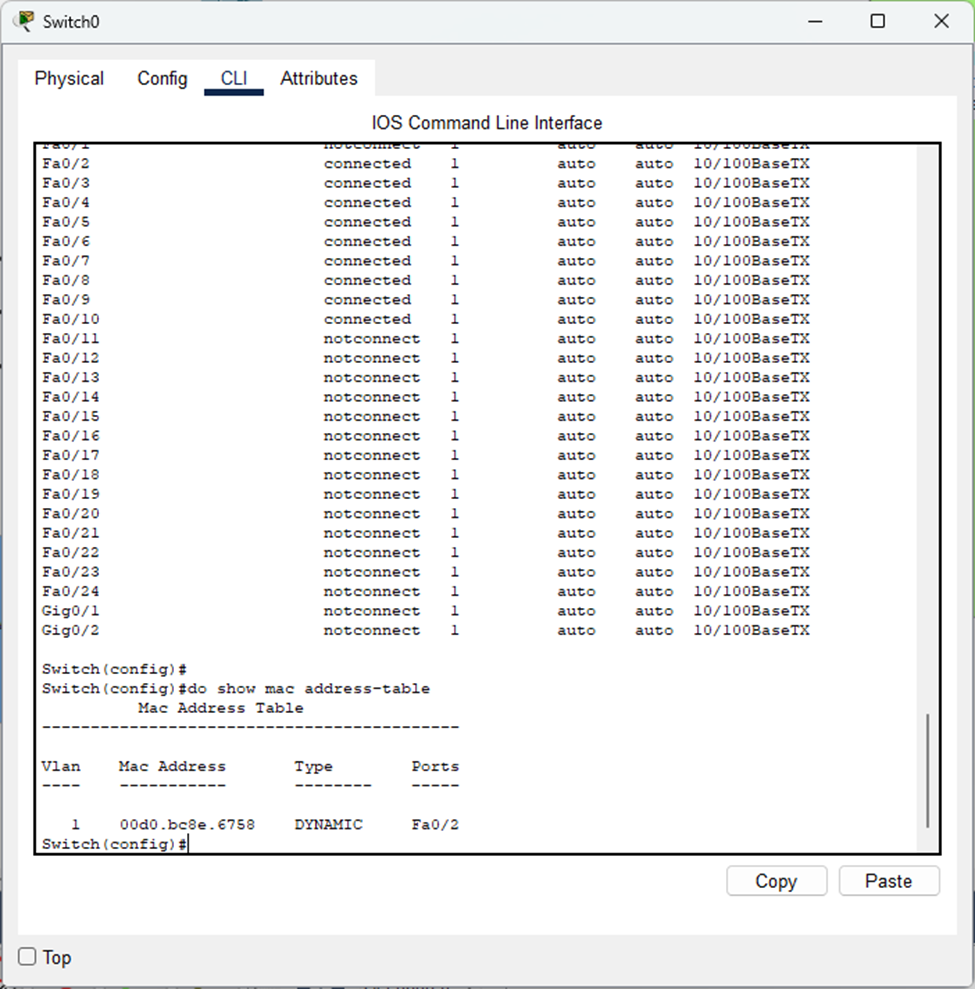Image resolution: width=975 pixels, height=989 pixels.
Task: Enable the Top checkbox
Action: point(28,957)
